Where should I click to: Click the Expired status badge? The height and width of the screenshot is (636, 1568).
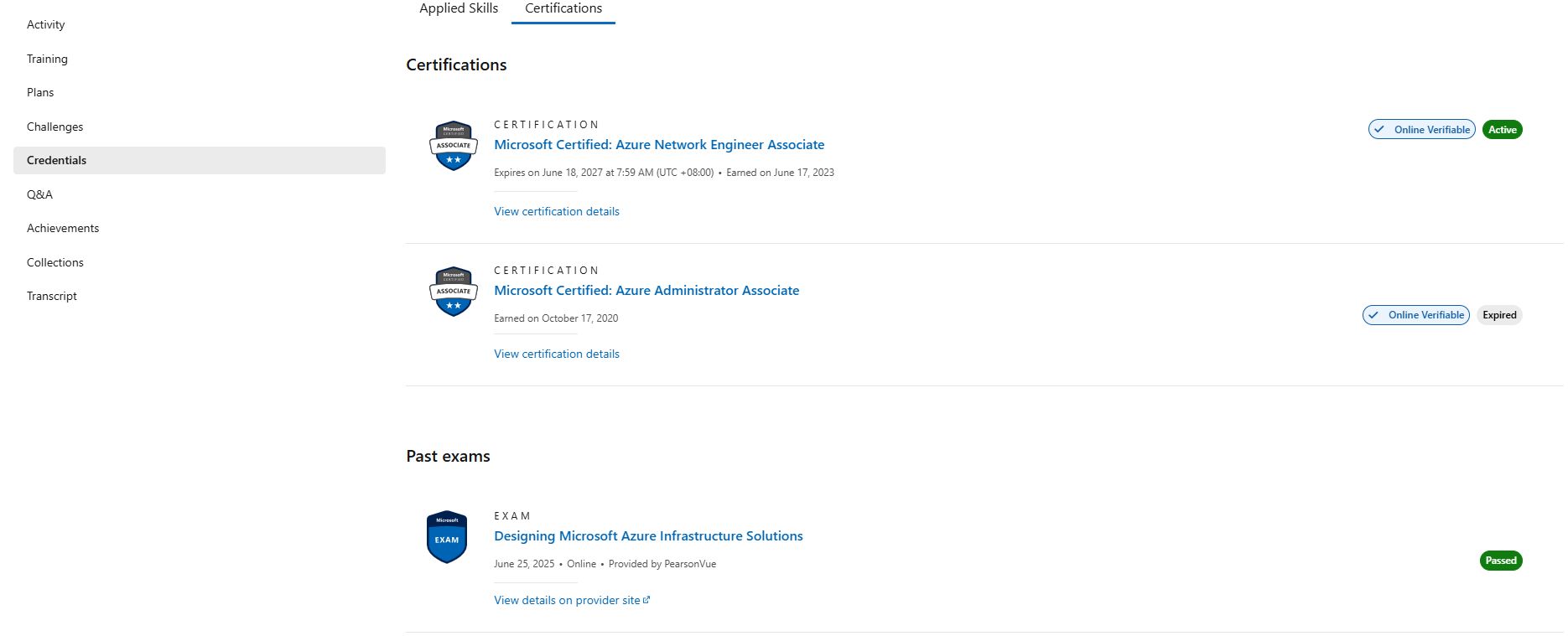point(1499,315)
